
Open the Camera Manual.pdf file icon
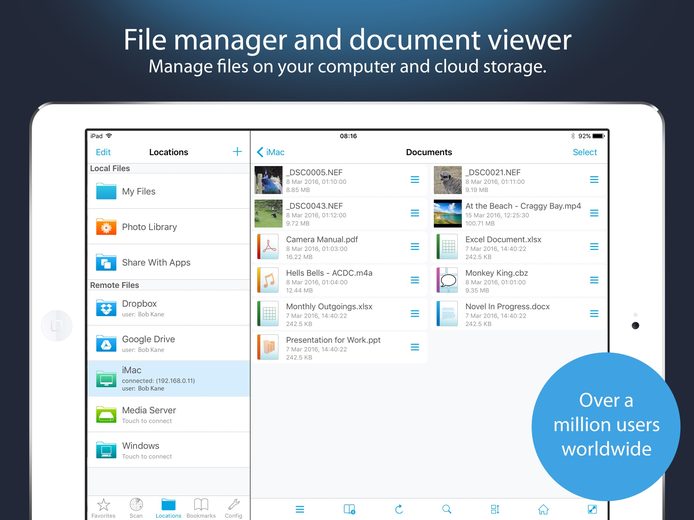pos(268,247)
